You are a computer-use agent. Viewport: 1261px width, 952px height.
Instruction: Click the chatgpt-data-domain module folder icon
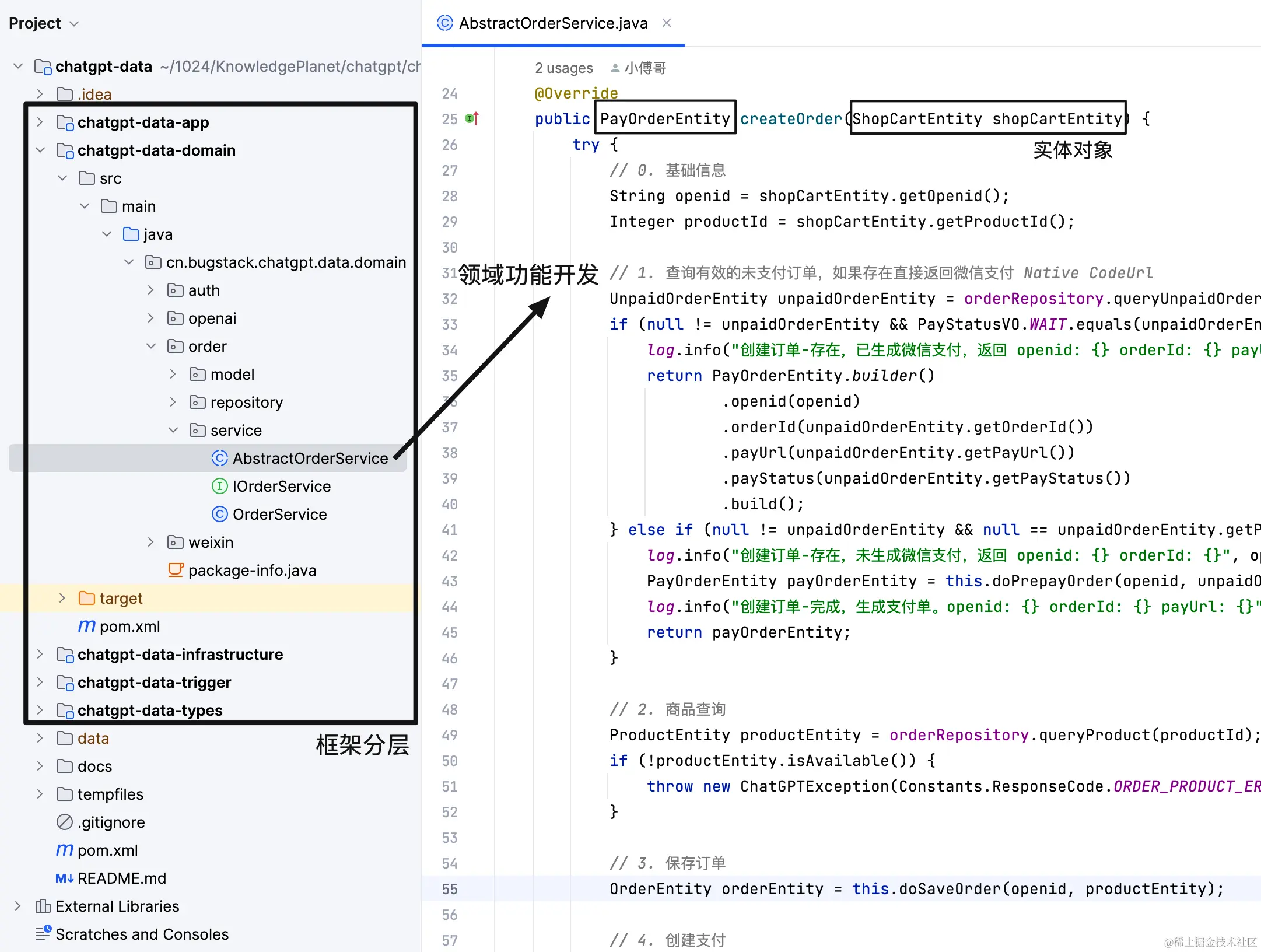tap(65, 150)
